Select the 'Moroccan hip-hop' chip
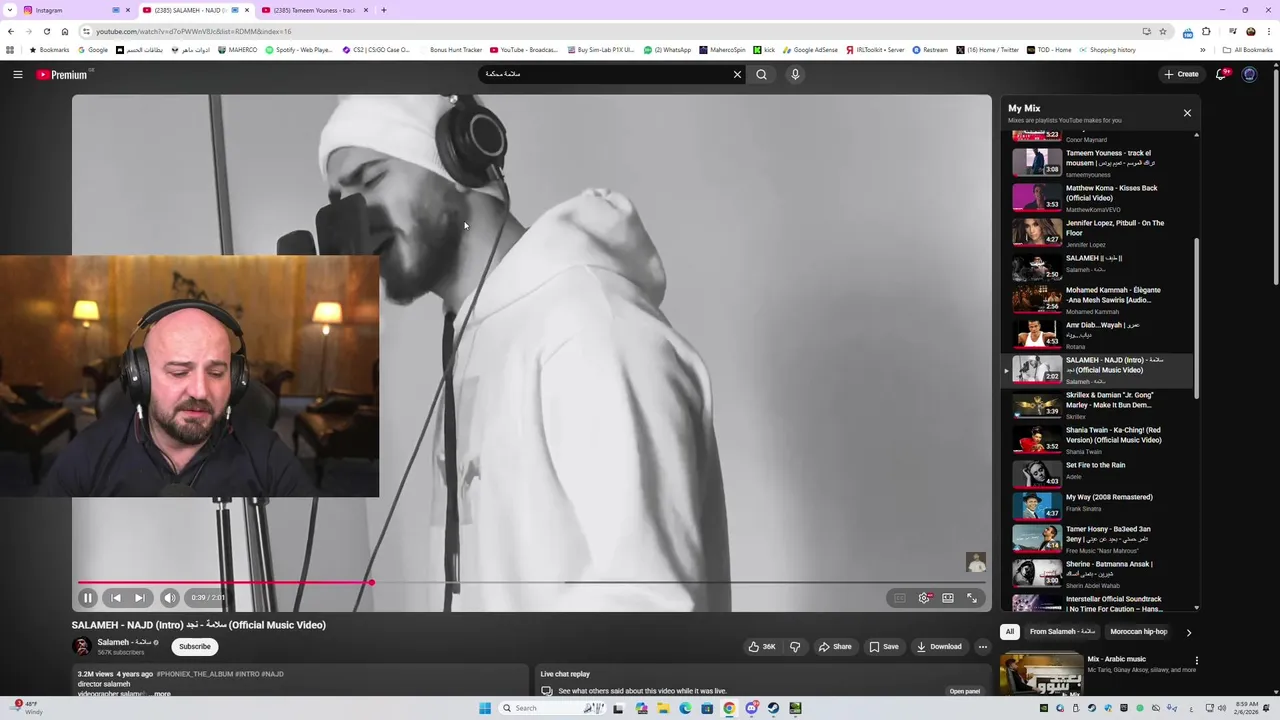Viewport: 1280px width, 720px height. (x=1138, y=632)
